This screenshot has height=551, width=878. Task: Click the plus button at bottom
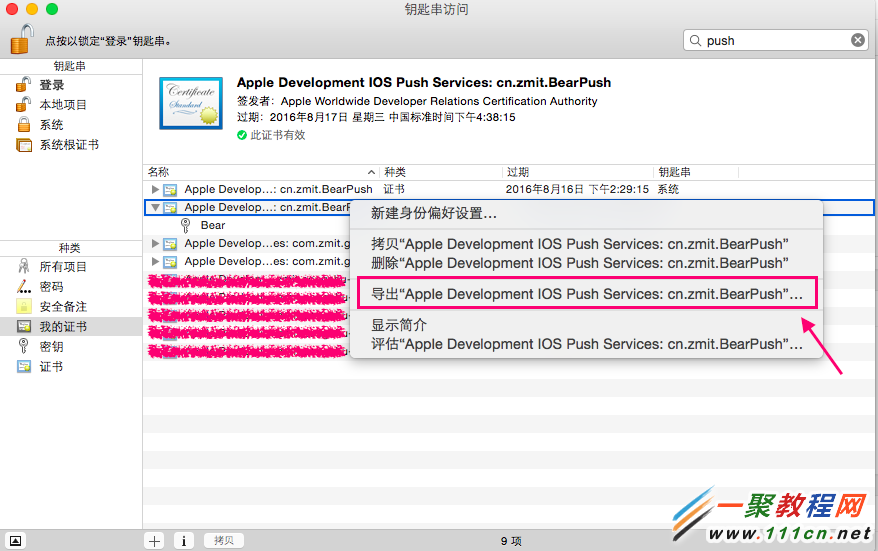tap(154, 540)
